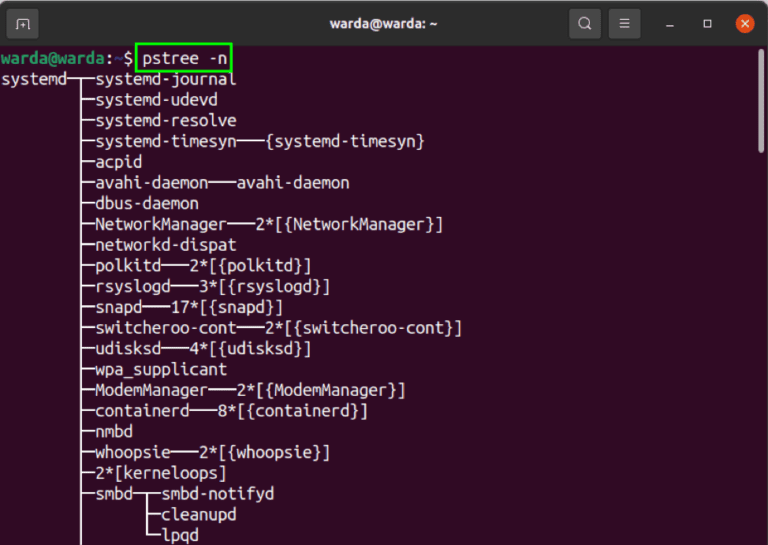This screenshot has height=545, width=768.
Task: Click the pstree -n command text
Action: point(185,58)
